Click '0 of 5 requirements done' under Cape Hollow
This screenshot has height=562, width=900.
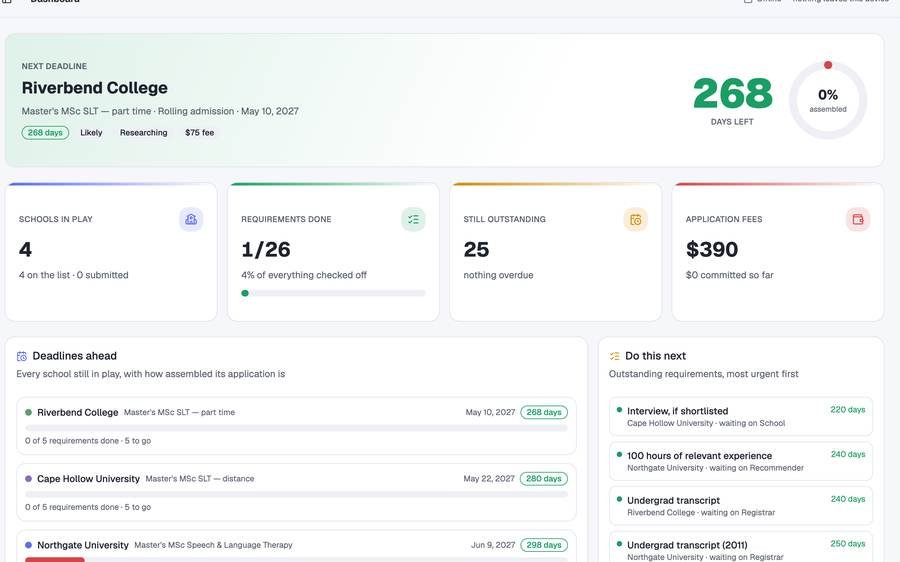click(72, 507)
